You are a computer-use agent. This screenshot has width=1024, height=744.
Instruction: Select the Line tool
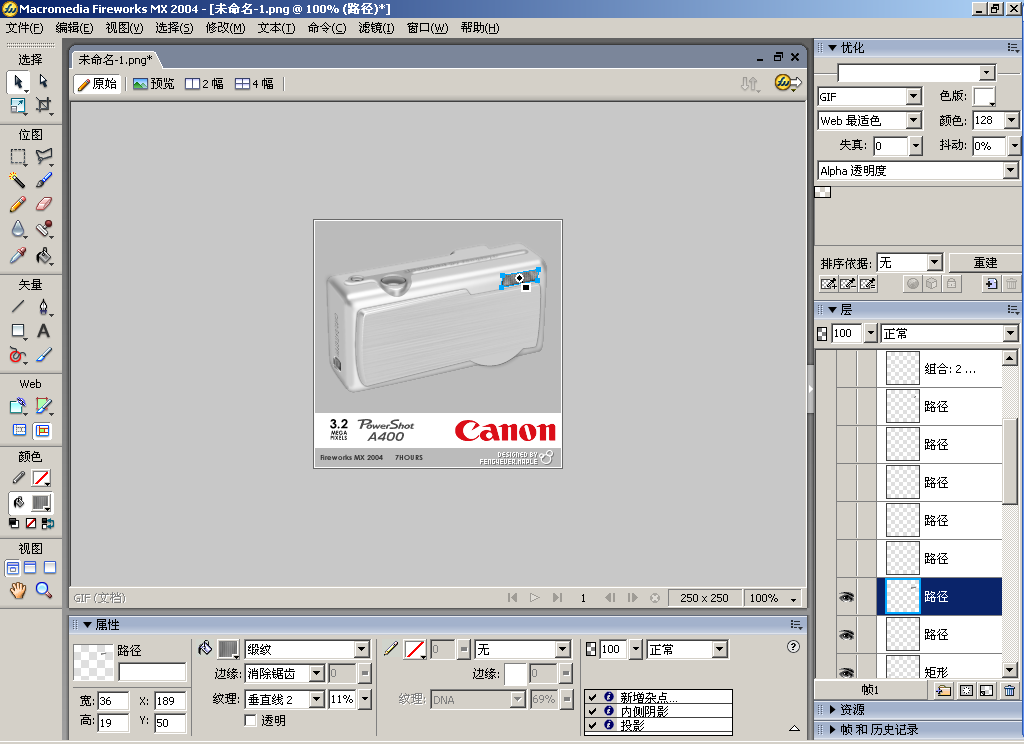pos(18,306)
